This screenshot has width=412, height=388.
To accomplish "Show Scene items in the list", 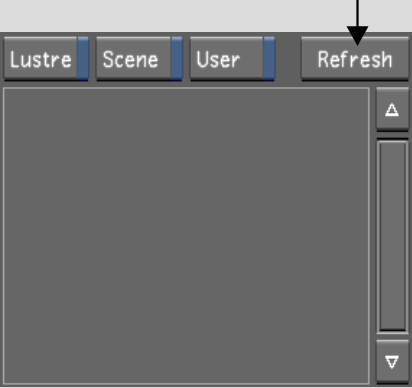I will click(139, 59).
